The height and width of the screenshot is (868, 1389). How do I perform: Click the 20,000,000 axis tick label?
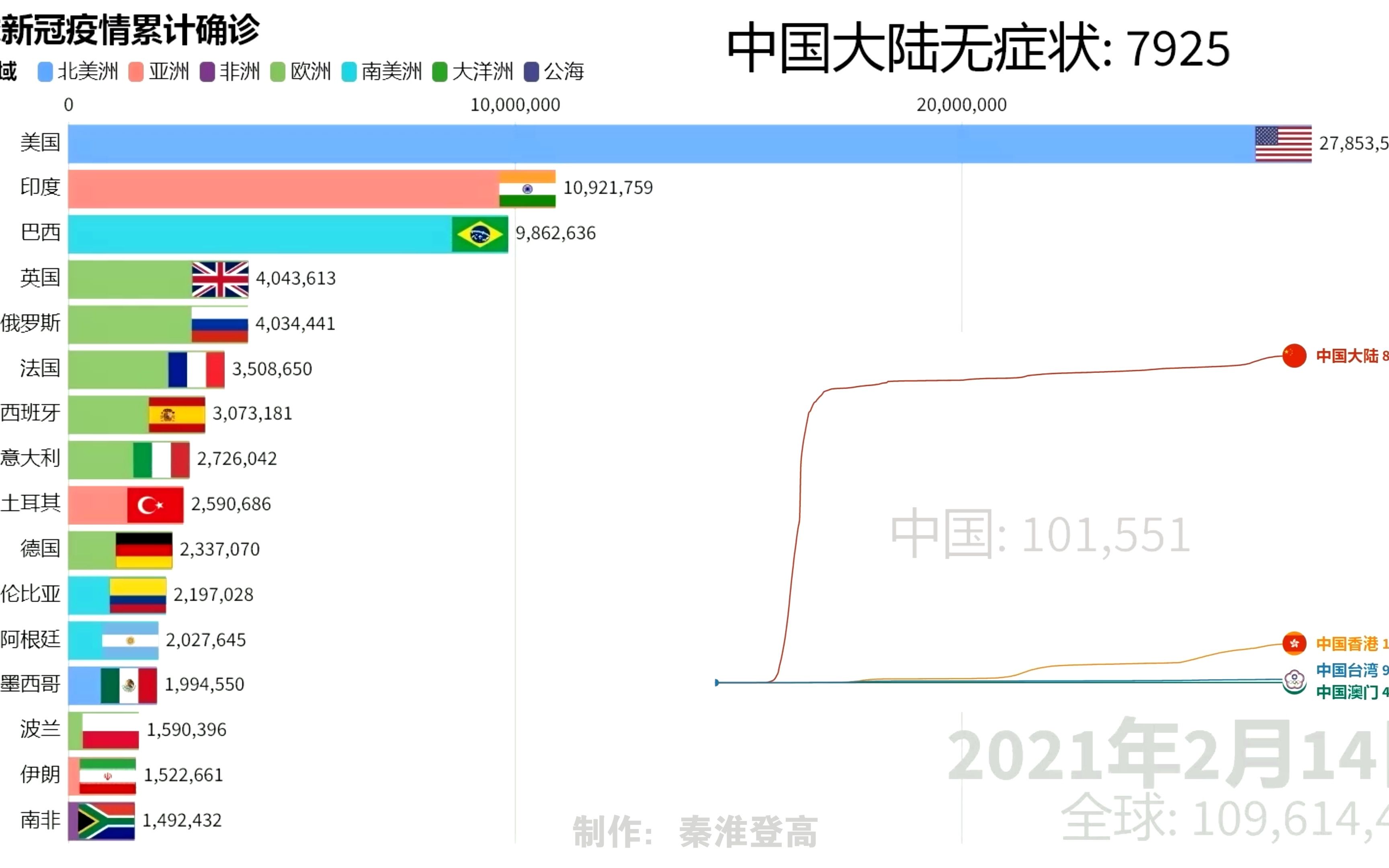962,105
